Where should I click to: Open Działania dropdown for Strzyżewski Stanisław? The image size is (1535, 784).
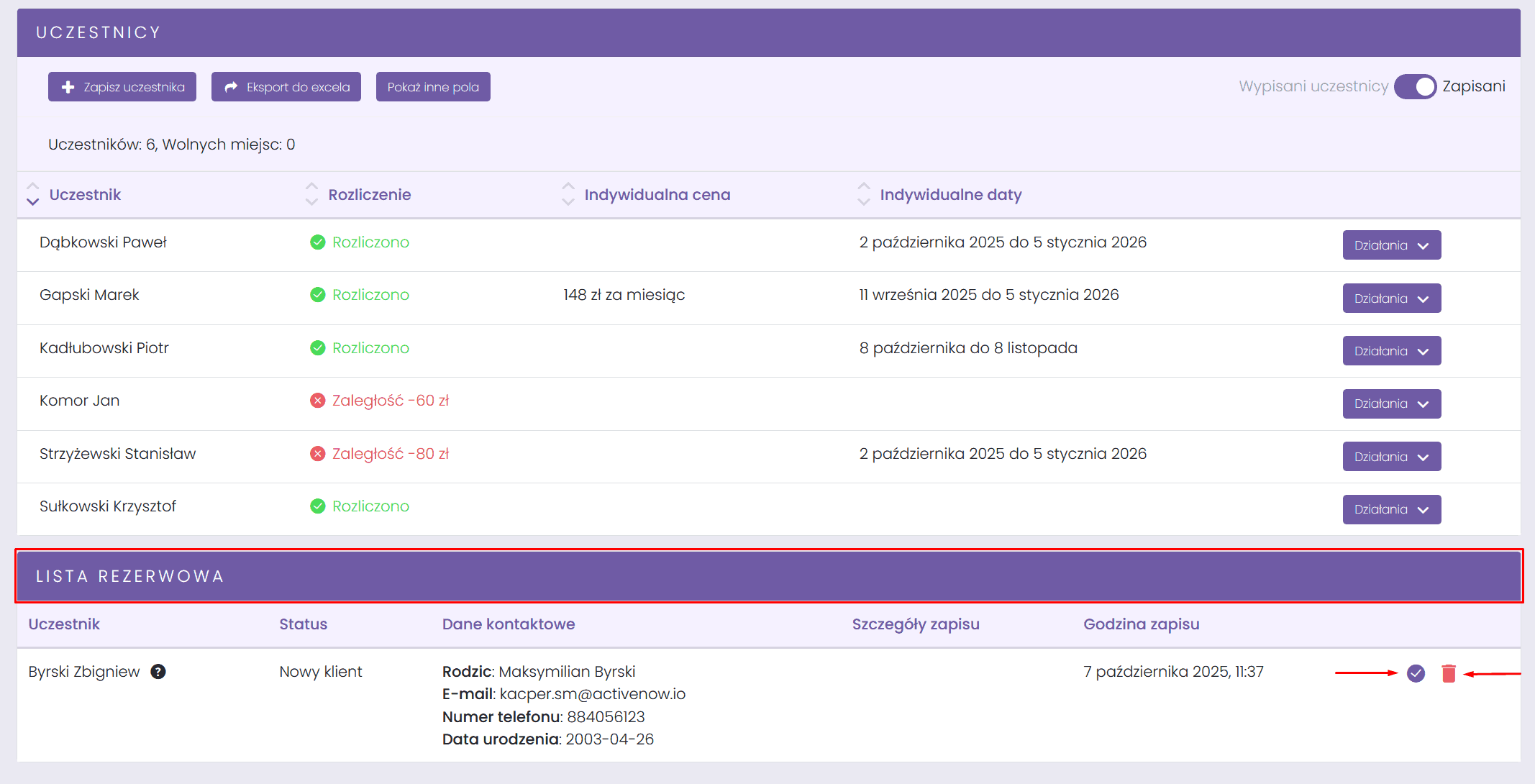coord(1391,457)
